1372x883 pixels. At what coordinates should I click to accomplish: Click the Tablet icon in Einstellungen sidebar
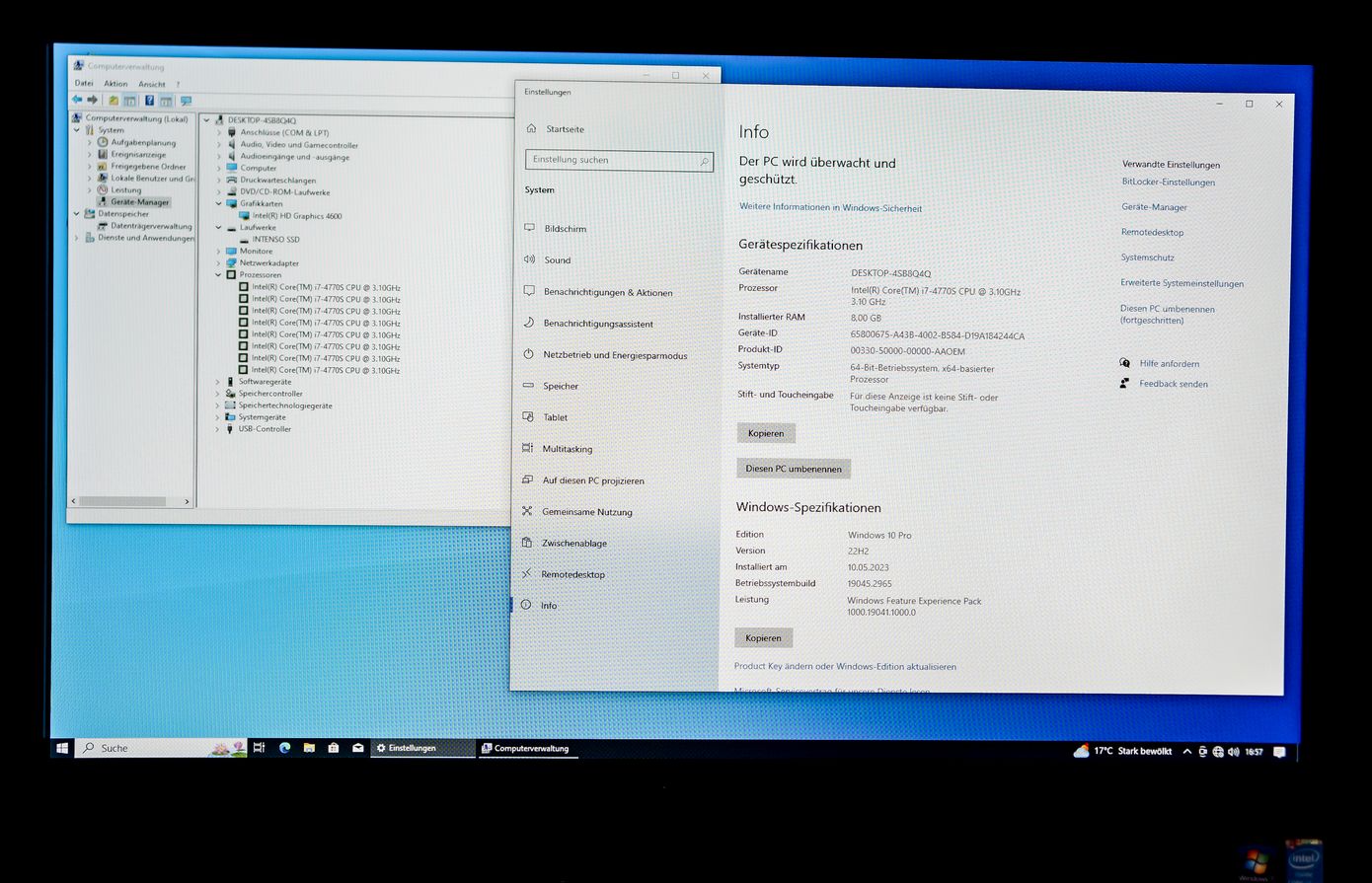[528, 417]
